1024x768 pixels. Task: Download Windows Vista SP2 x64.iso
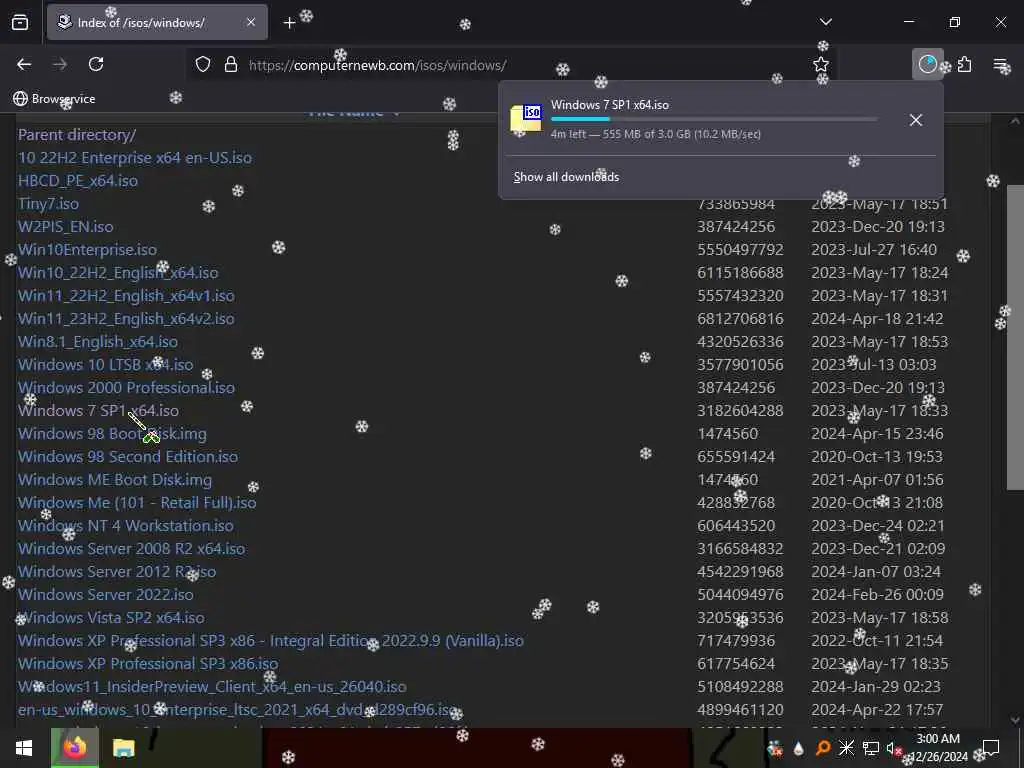tap(111, 617)
